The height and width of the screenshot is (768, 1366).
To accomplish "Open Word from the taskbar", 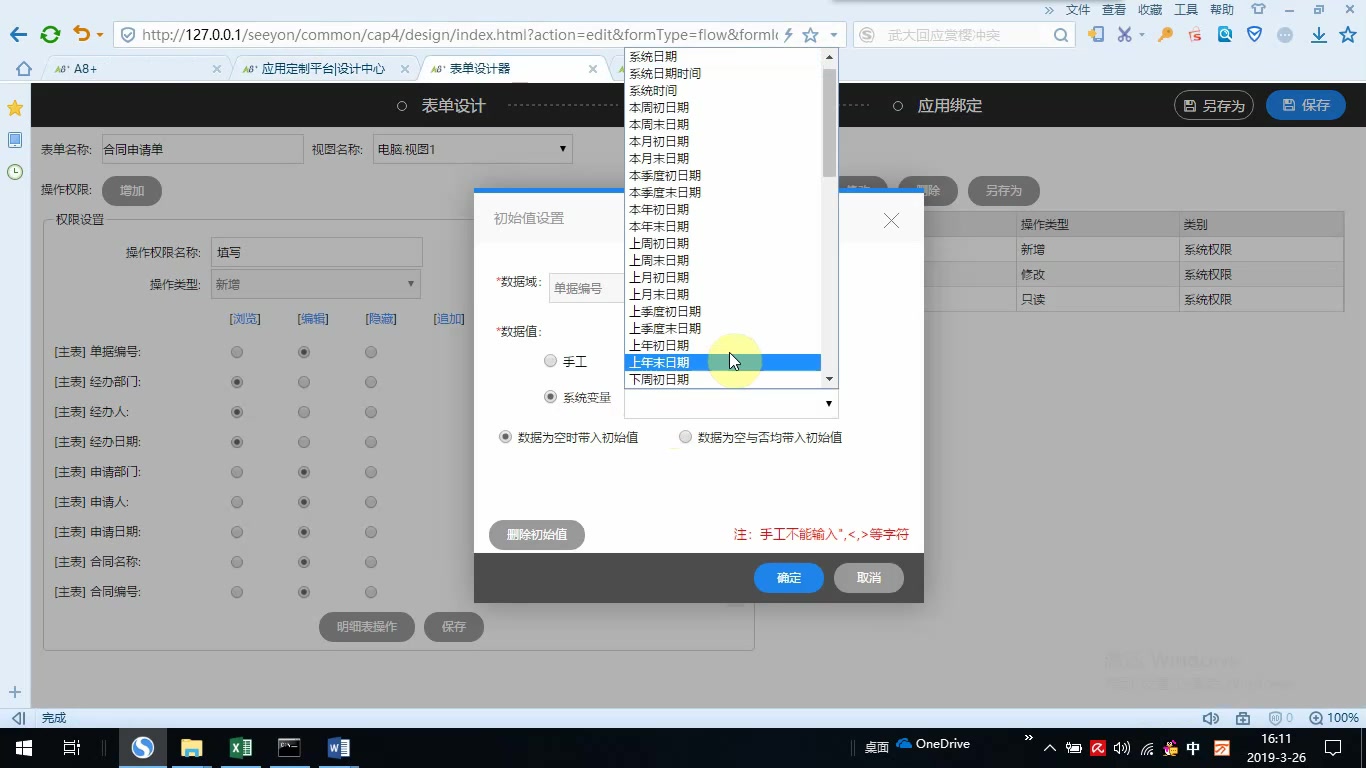I will pyautogui.click(x=338, y=748).
